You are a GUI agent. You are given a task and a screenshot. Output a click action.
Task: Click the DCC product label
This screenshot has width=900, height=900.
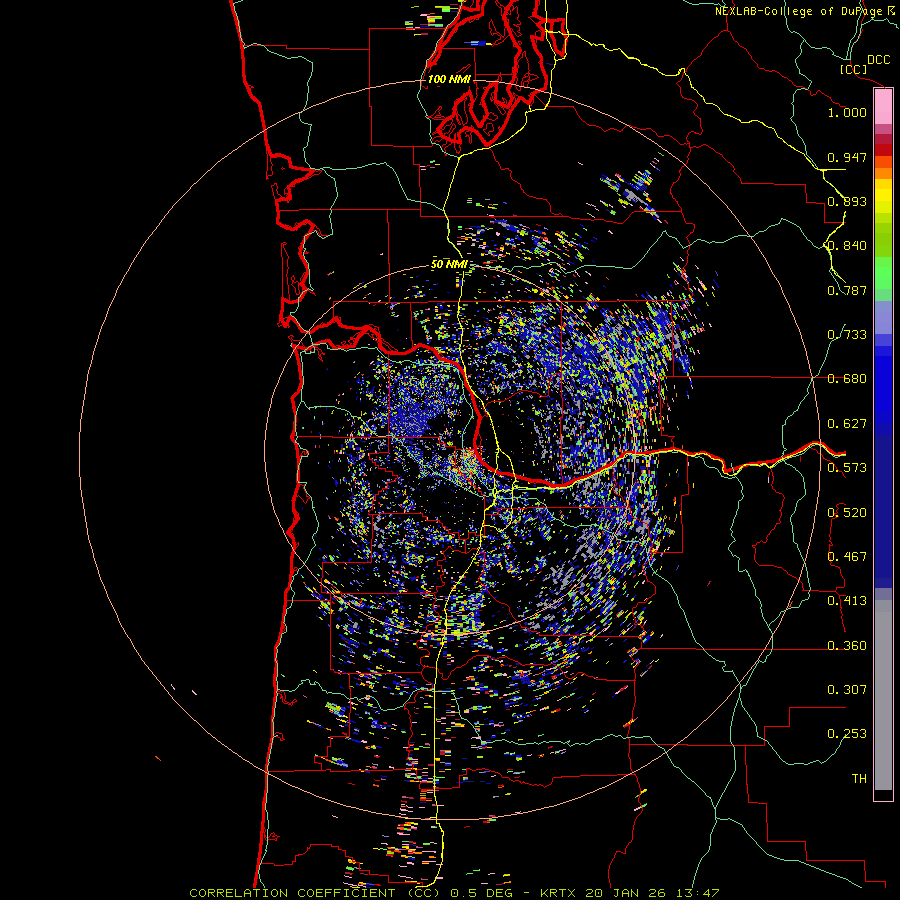pos(879,60)
